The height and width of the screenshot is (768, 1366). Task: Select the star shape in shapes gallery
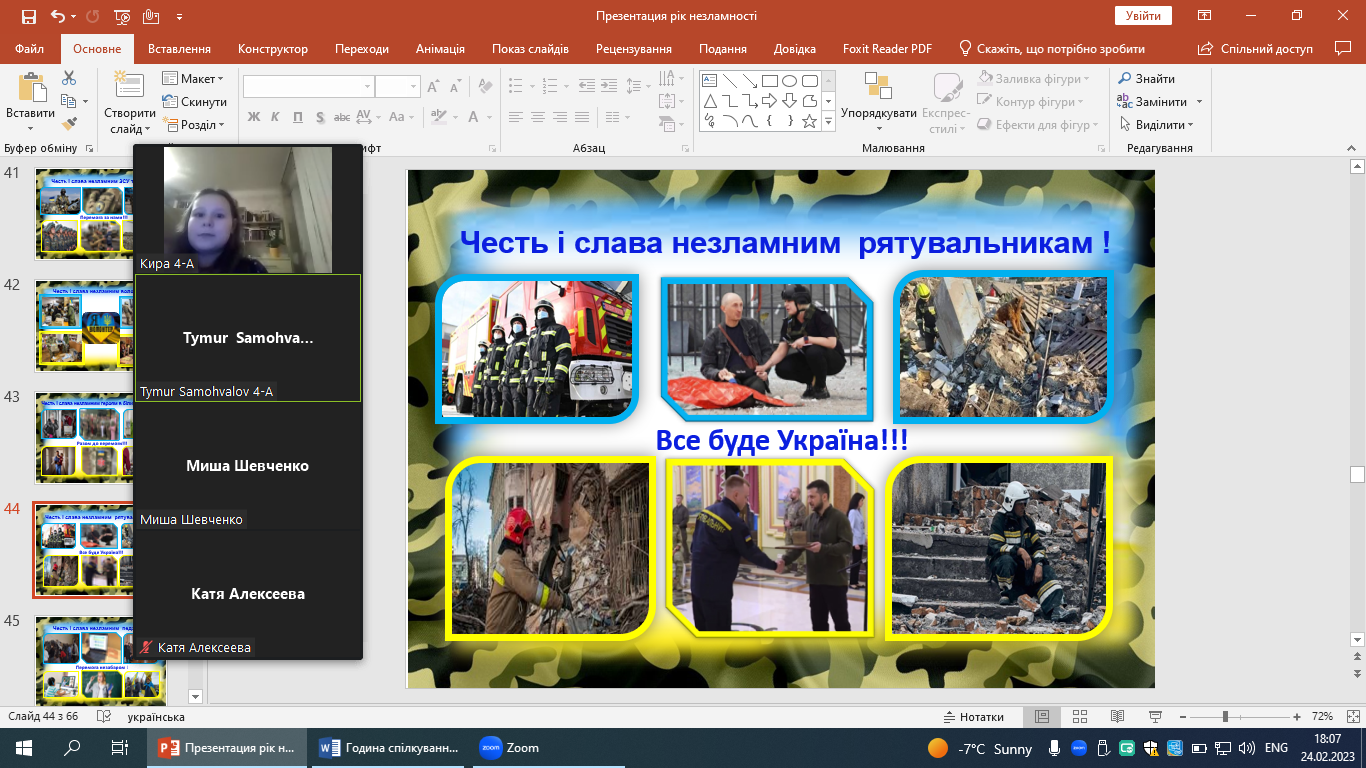(x=809, y=122)
